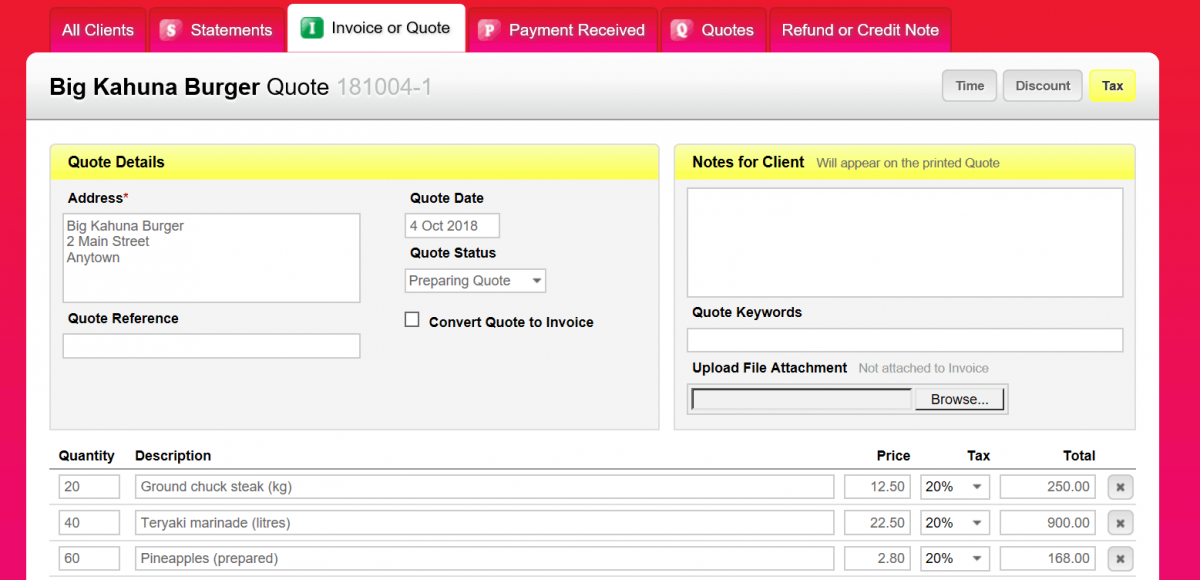Click the Time button

click(x=968, y=85)
